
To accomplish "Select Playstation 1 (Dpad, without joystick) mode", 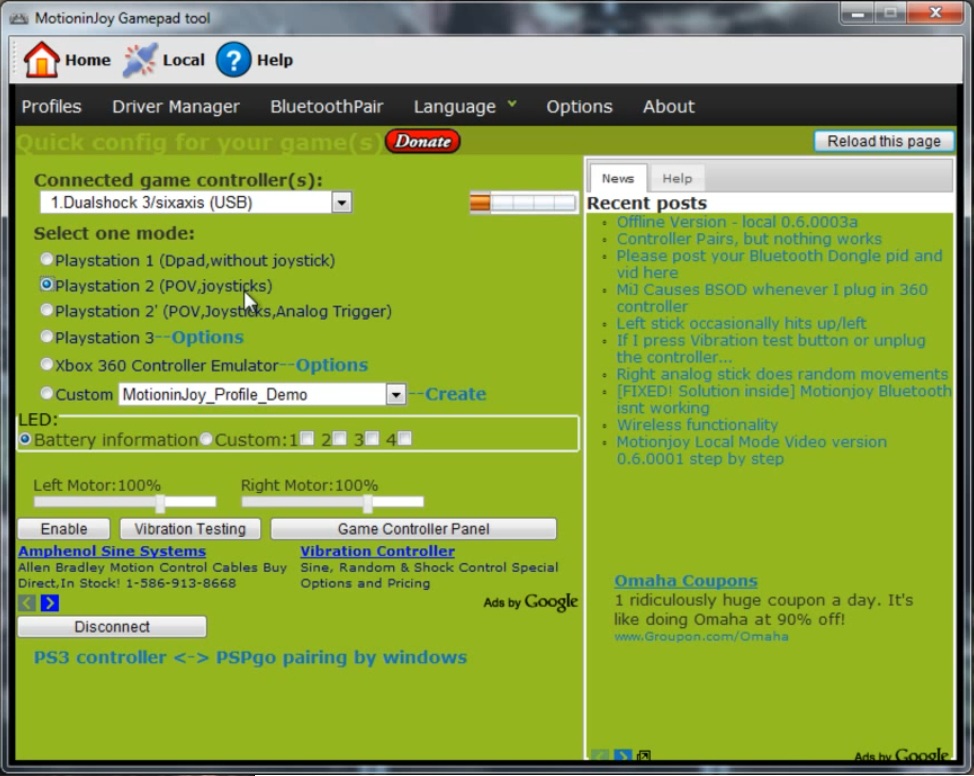I will click(47, 258).
